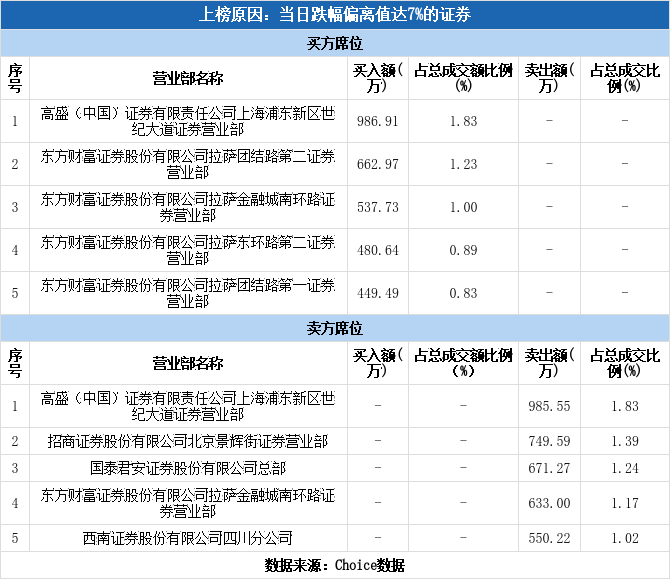
Task: Click buy ratio 0.83
Action: coord(463,293)
